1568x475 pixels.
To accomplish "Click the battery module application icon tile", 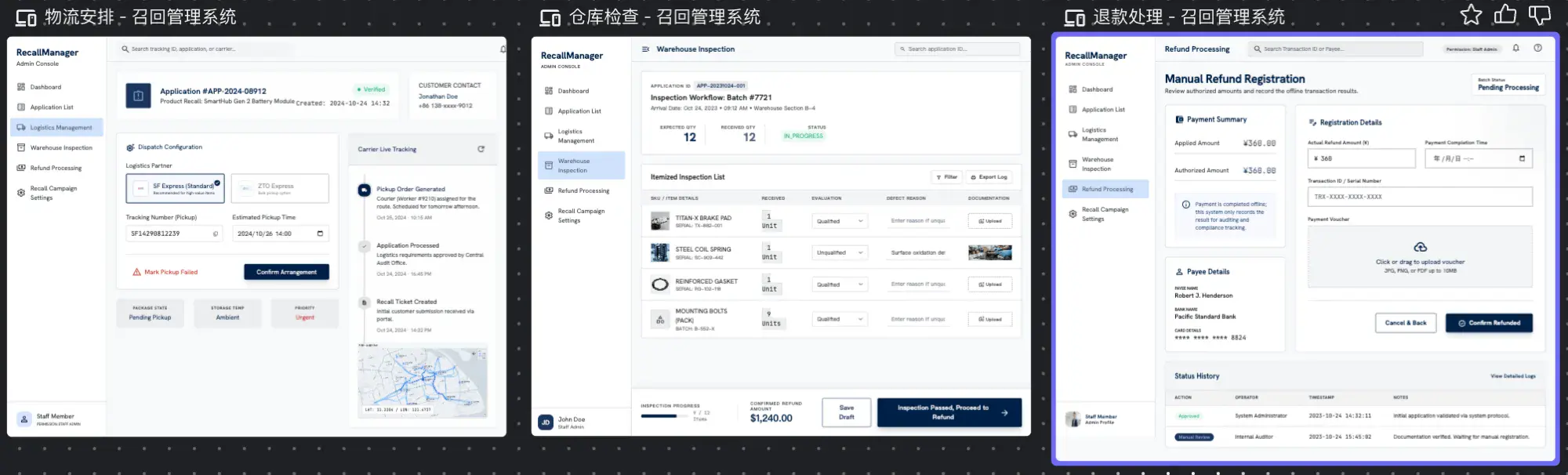I will [x=138, y=96].
